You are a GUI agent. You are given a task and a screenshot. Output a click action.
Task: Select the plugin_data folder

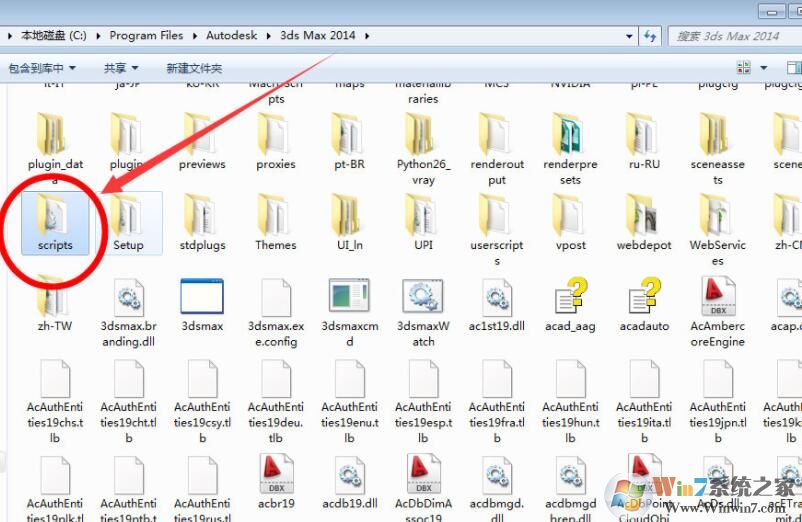click(55, 149)
